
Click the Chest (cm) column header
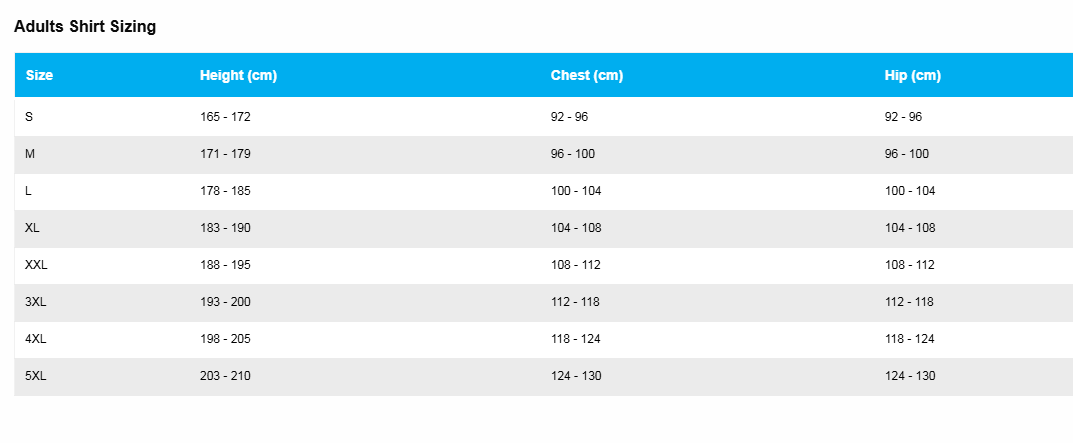586,75
